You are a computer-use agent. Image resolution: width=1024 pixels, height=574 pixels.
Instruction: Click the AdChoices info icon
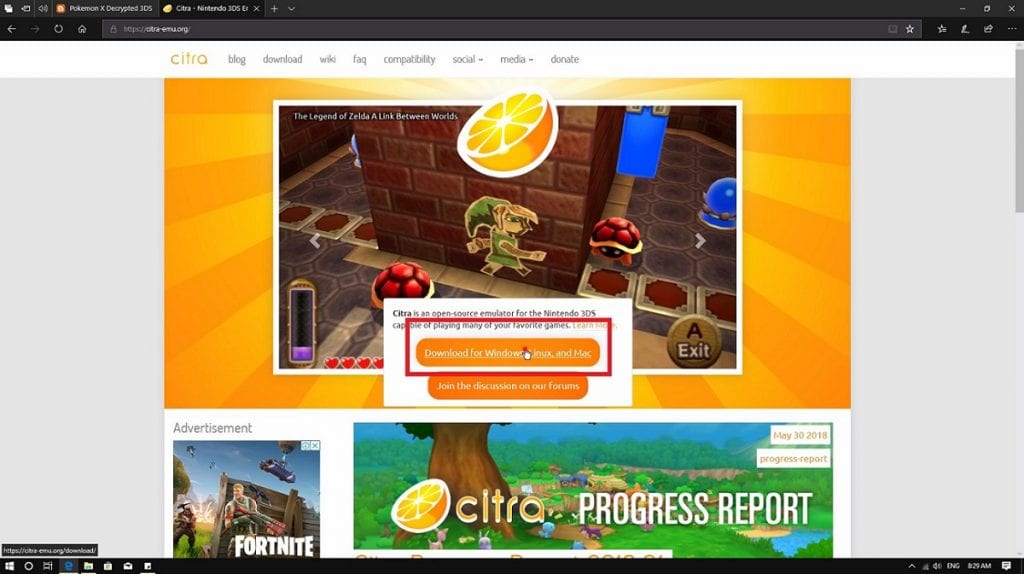306,445
